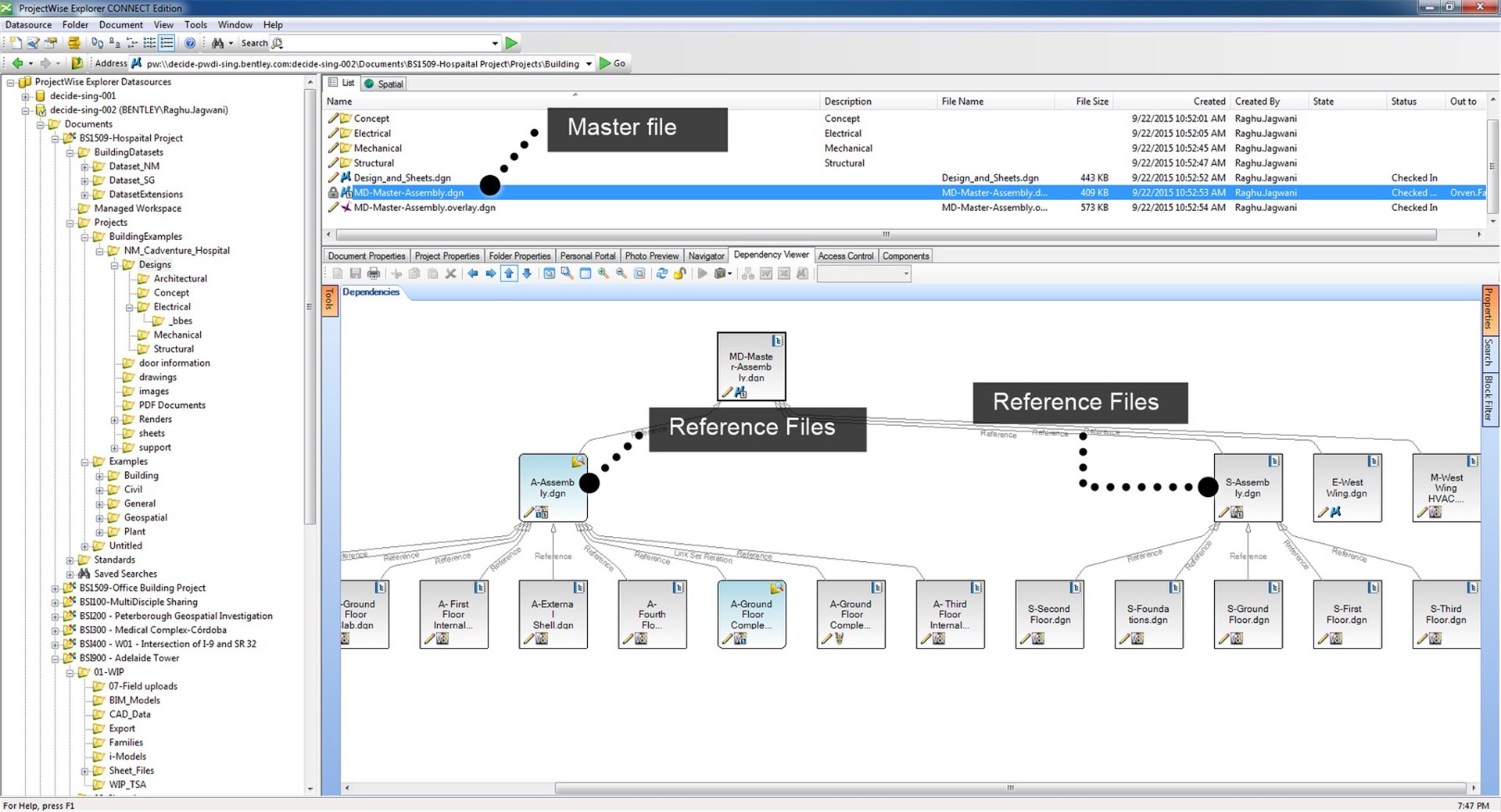
Task: Click the zoom-in magnifier icon
Action: point(604,274)
